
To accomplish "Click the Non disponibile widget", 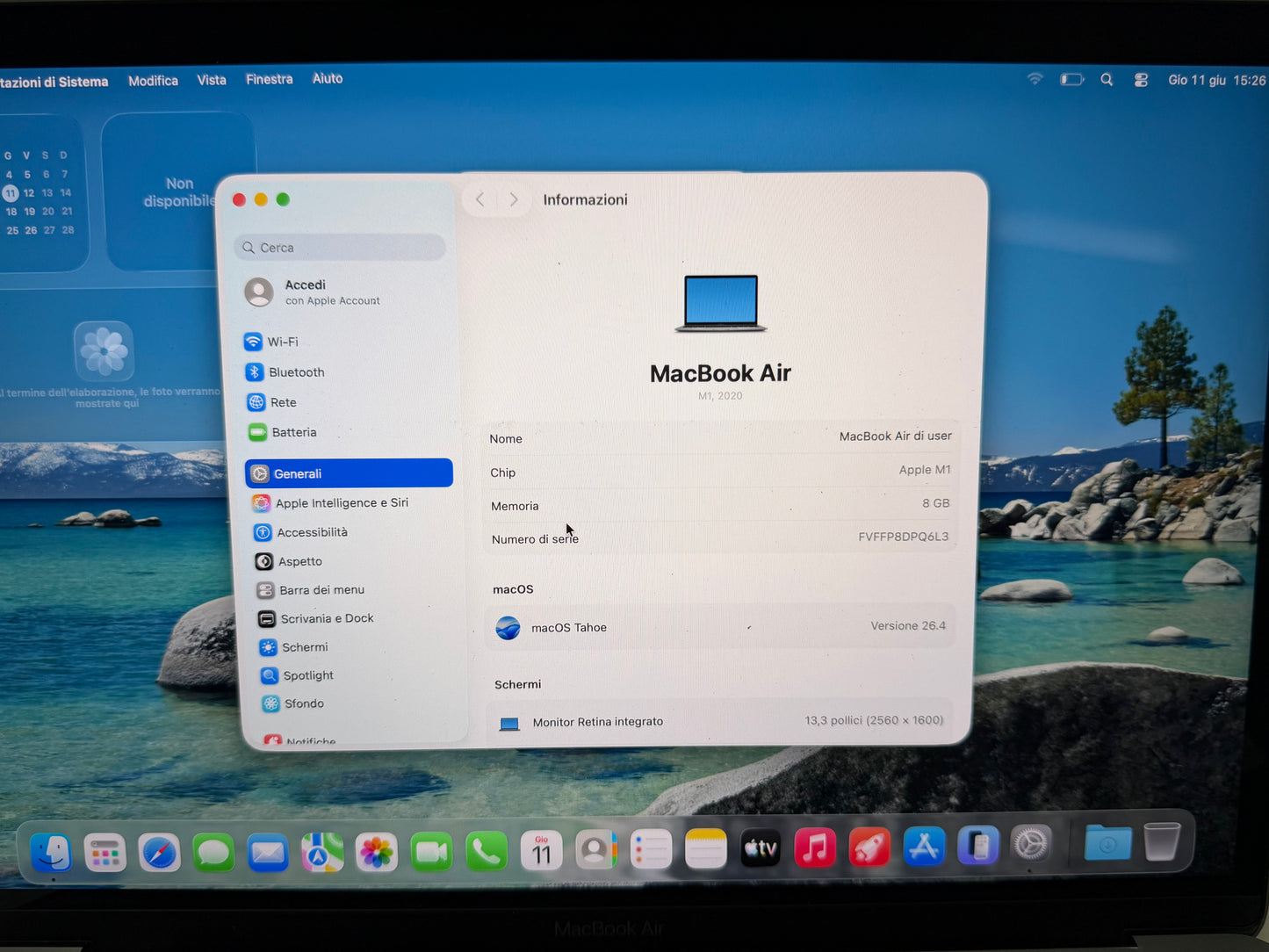I will coord(179,192).
